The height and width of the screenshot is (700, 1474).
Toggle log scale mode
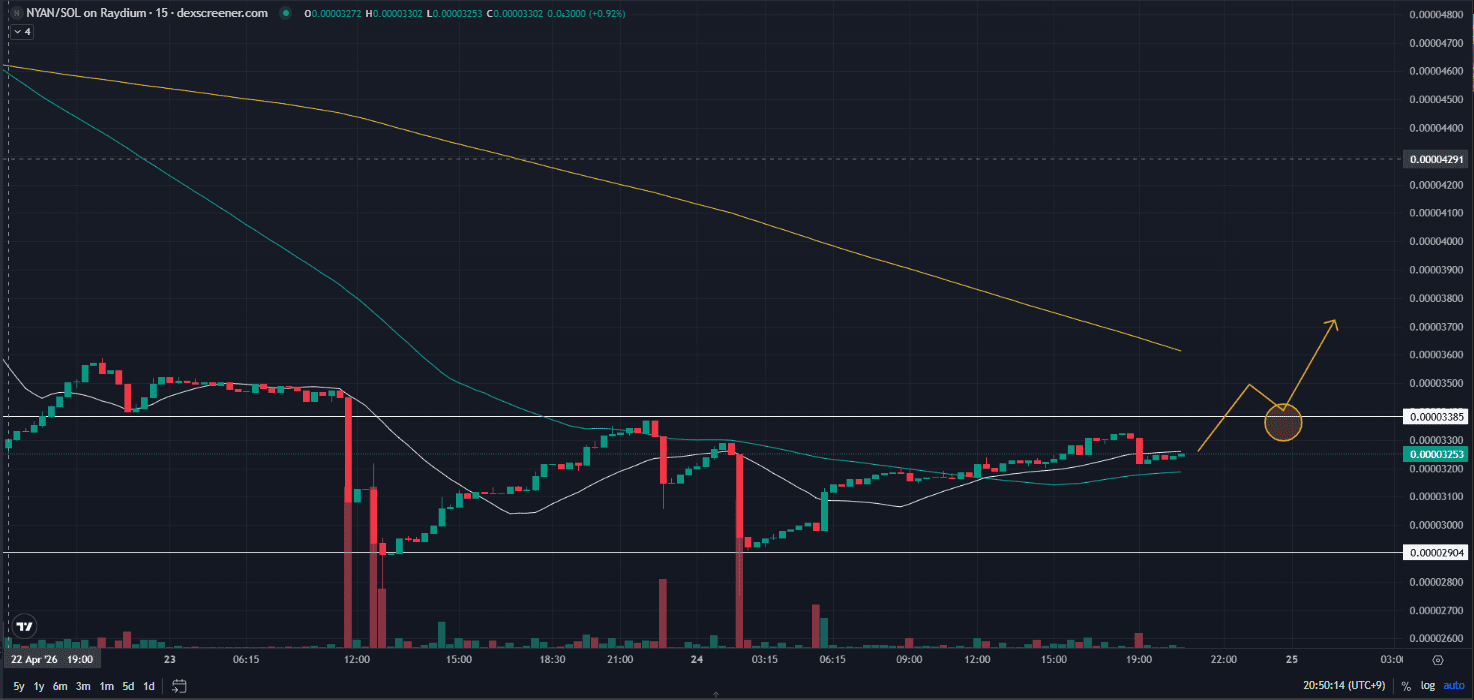click(1427, 686)
